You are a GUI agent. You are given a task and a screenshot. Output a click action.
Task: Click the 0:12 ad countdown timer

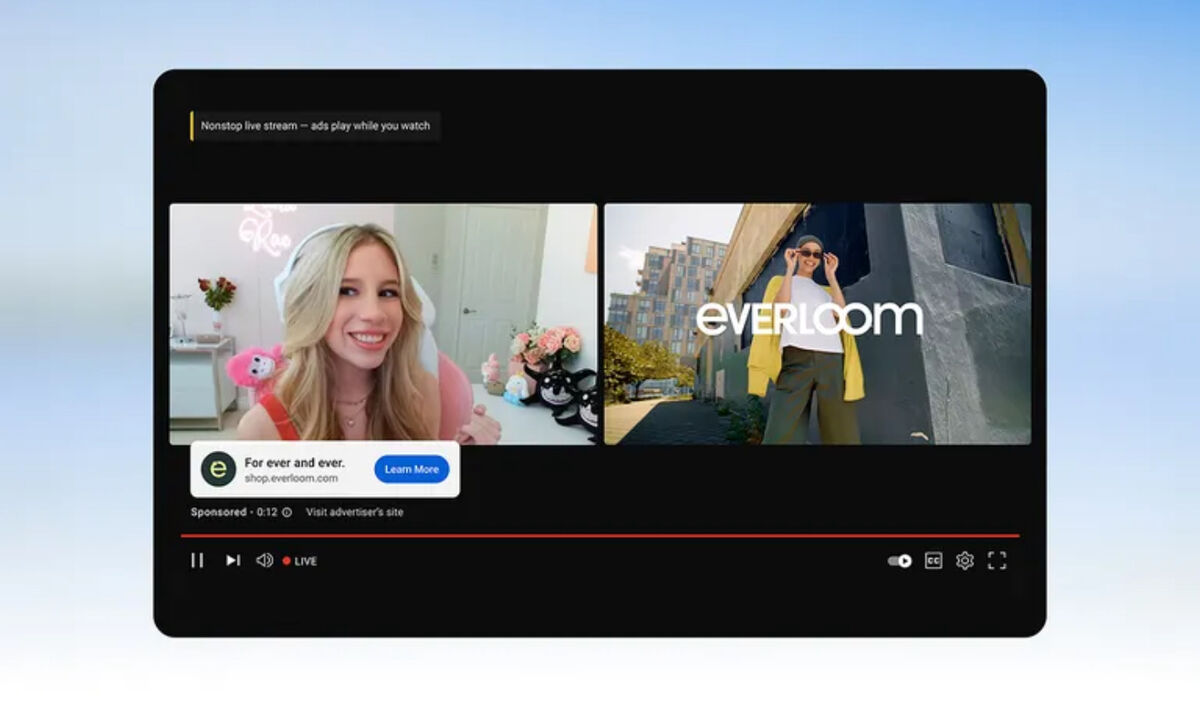click(x=266, y=512)
